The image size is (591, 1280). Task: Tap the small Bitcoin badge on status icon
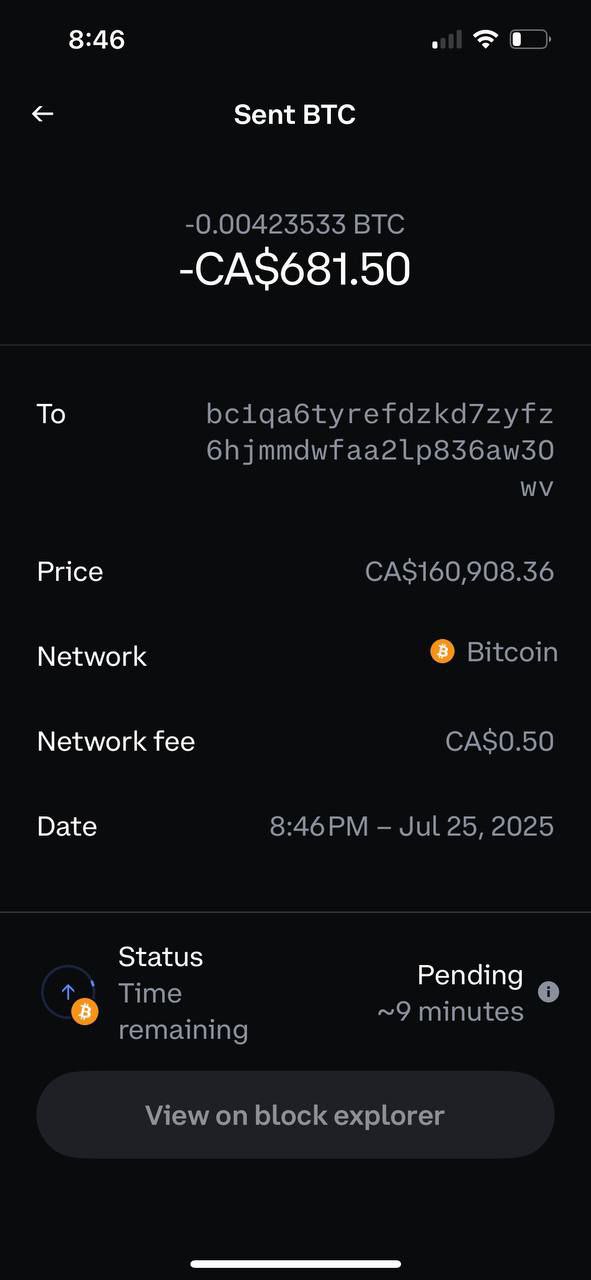pyautogui.click(x=86, y=1012)
